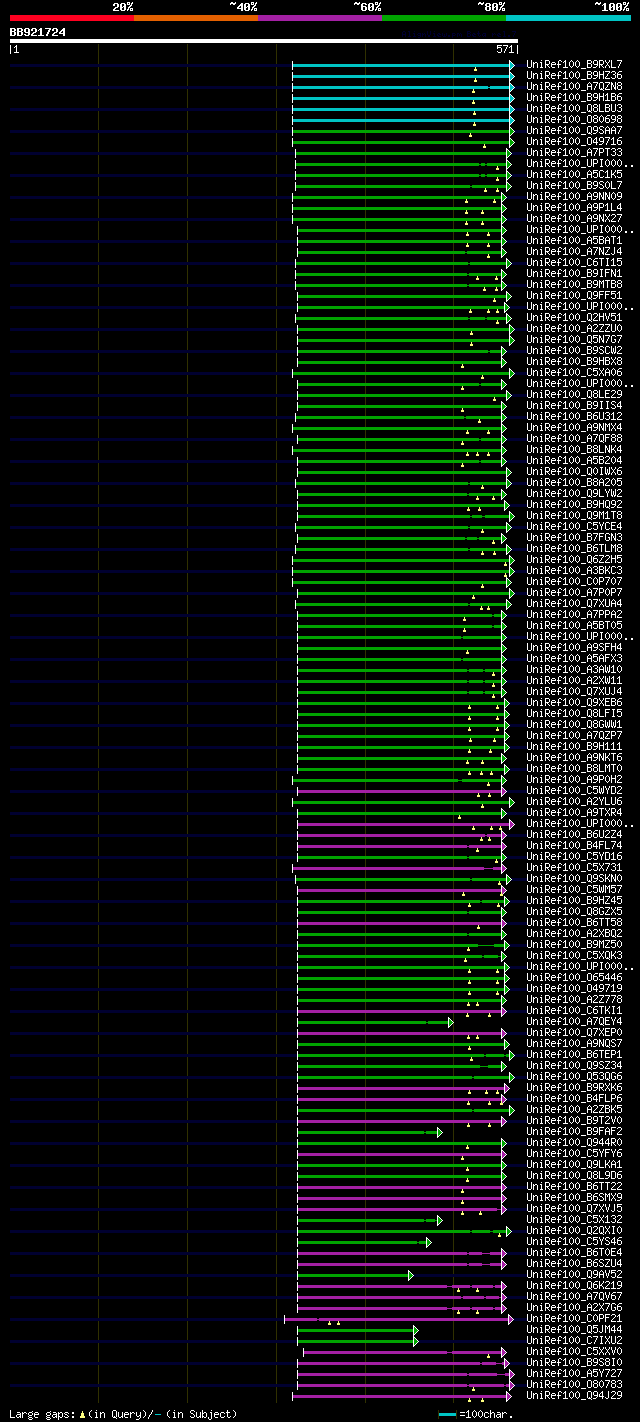Choose the UniRef100_B6U312 label
This screenshot has width=640, height=1422.
(574, 416)
